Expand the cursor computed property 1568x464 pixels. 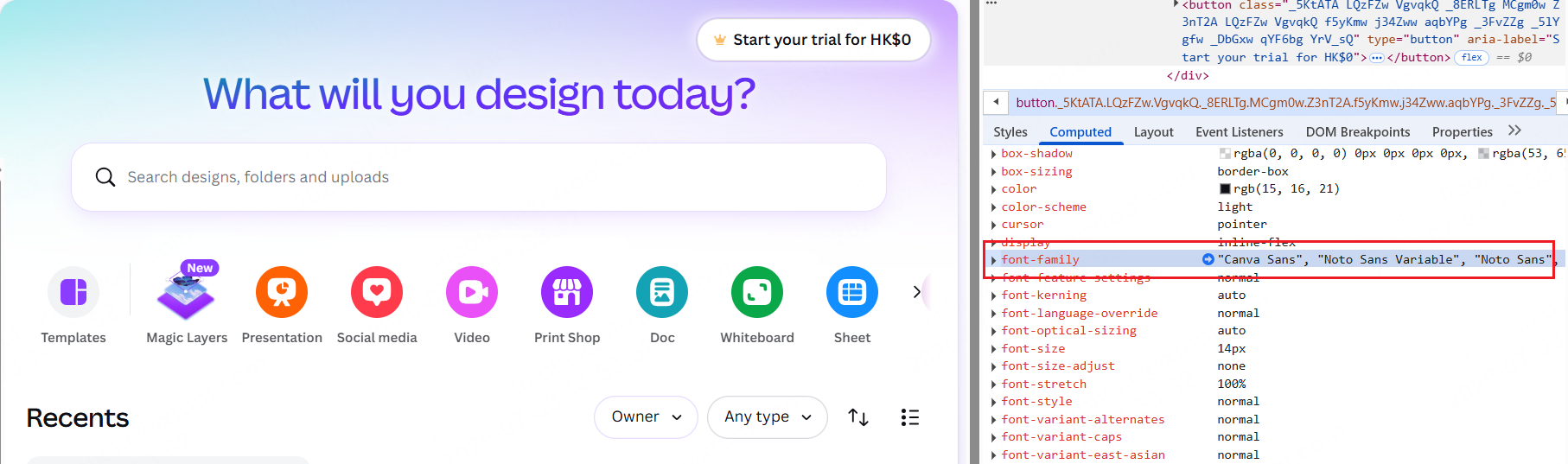click(x=993, y=225)
